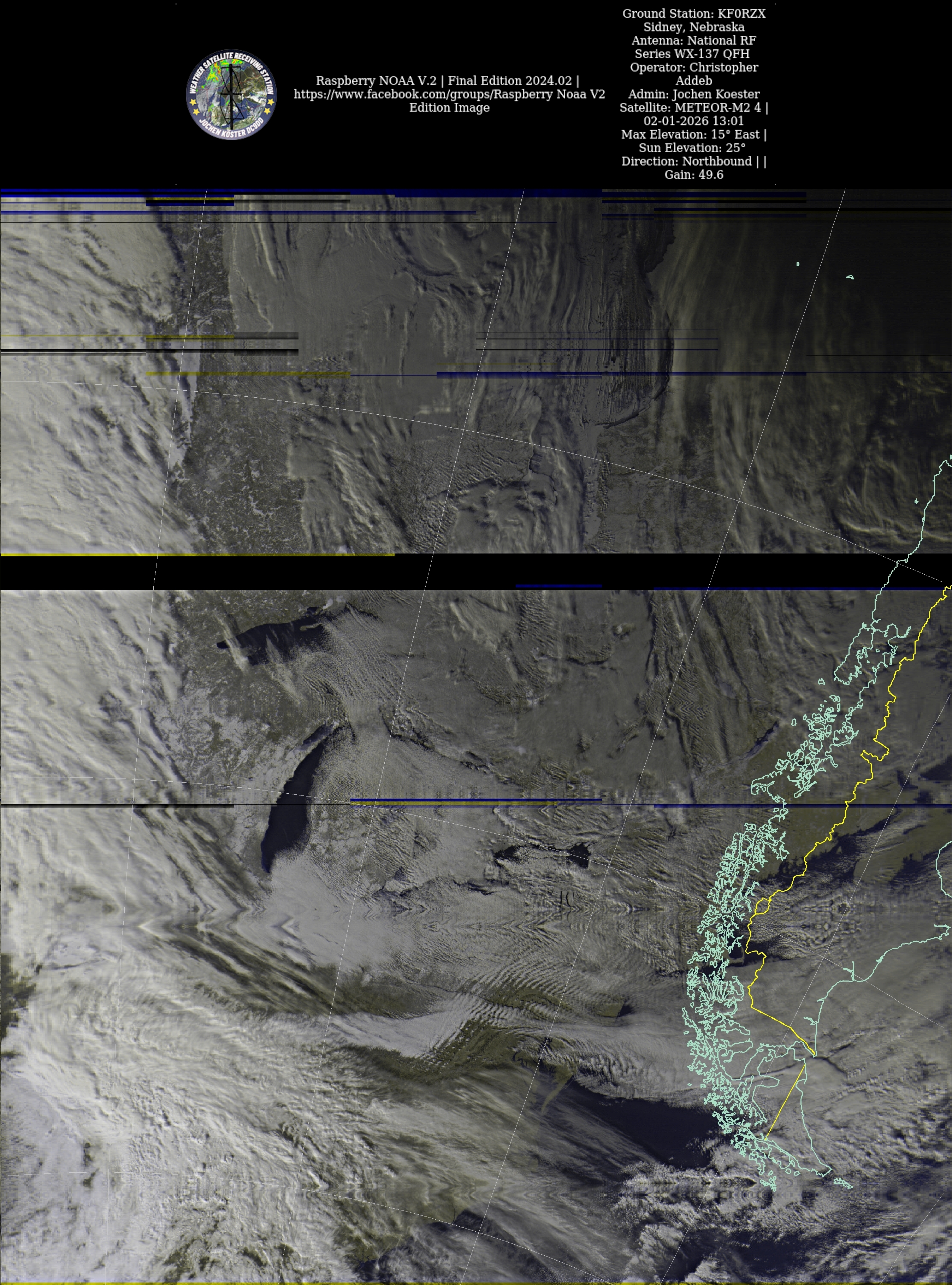Screen dimensions: 952x1285
Task: Click the Gain: 49.6 value
Action: click(693, 174)
